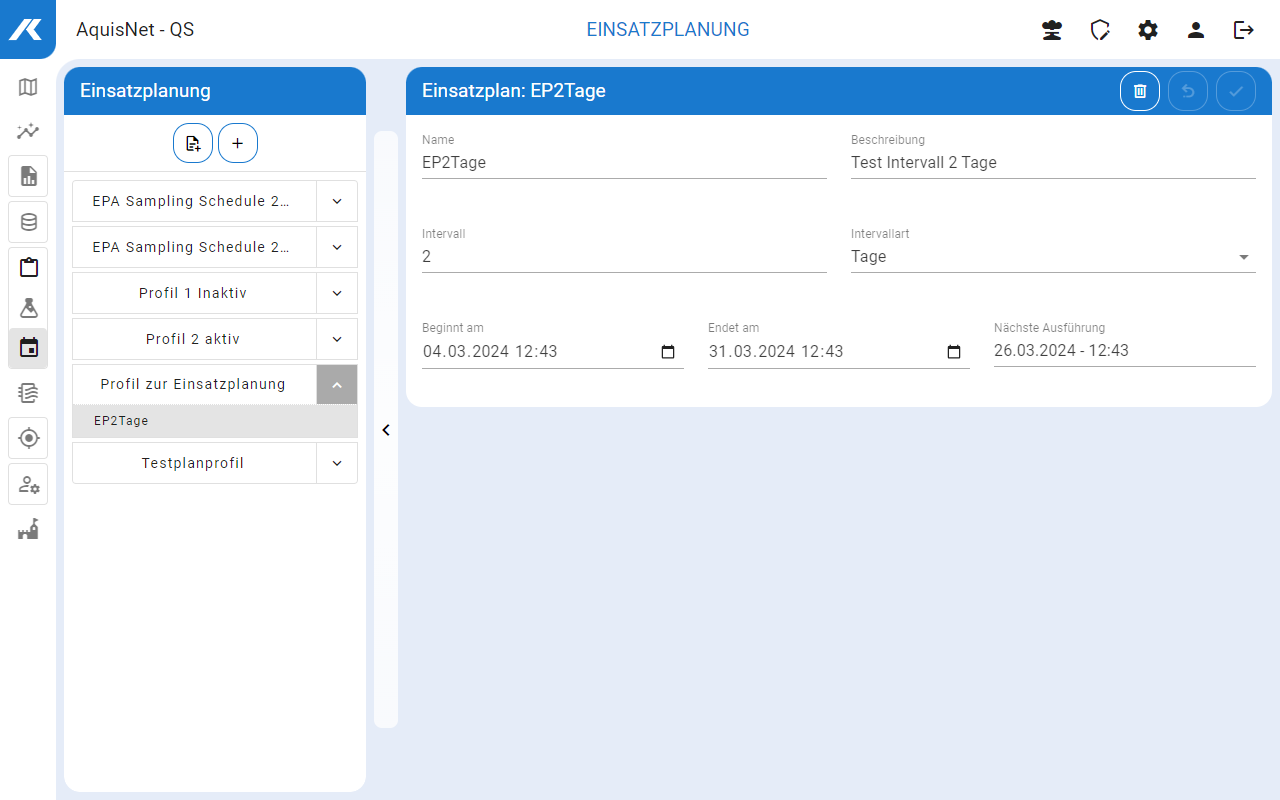Click the Beschreibung text field
This screenshot has width=1280, height=800.
(x=1052, y=163)
